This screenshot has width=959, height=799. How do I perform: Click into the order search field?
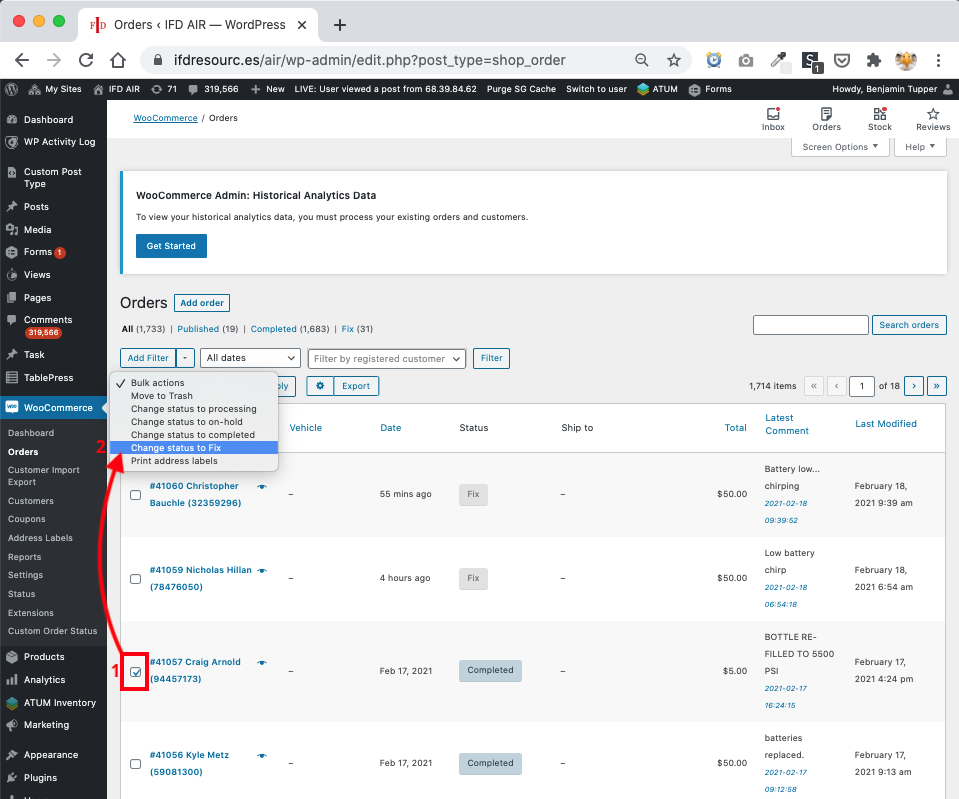pos(810,325)
